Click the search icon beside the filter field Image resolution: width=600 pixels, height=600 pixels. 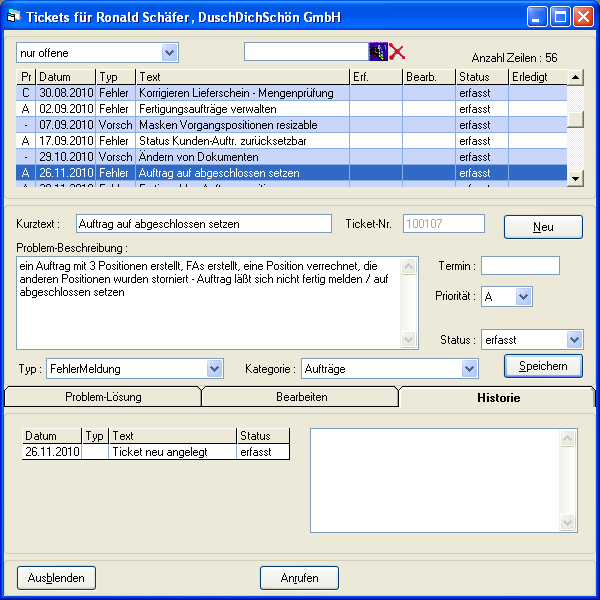[x=377, y=52]
